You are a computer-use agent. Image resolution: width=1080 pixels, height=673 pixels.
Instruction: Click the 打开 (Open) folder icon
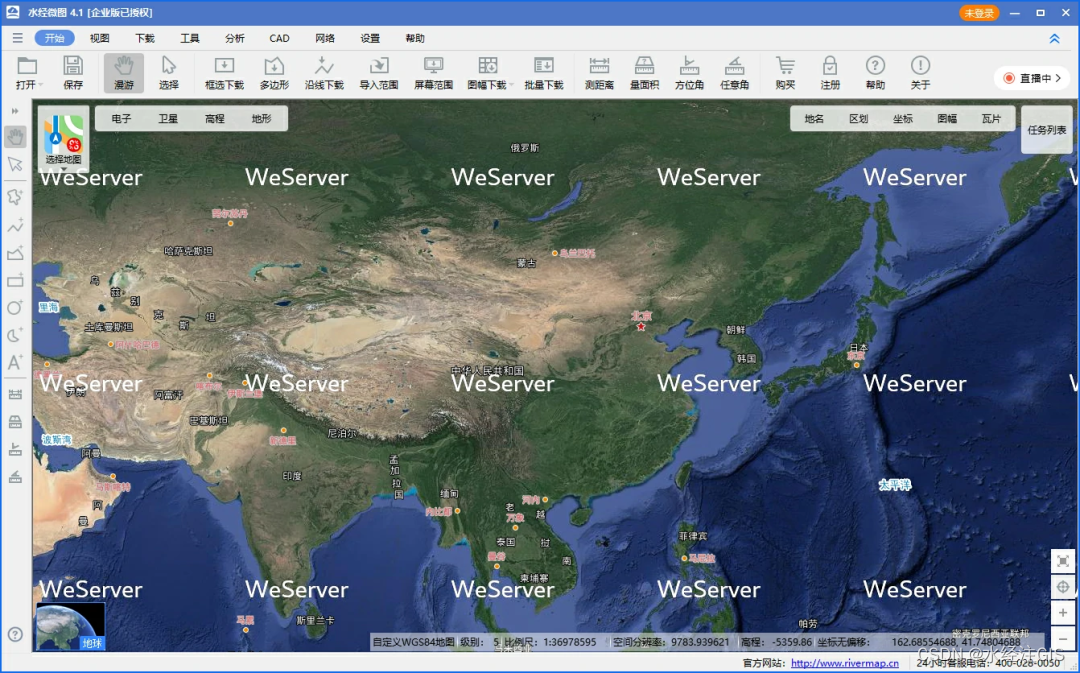[x=27, y=67]
